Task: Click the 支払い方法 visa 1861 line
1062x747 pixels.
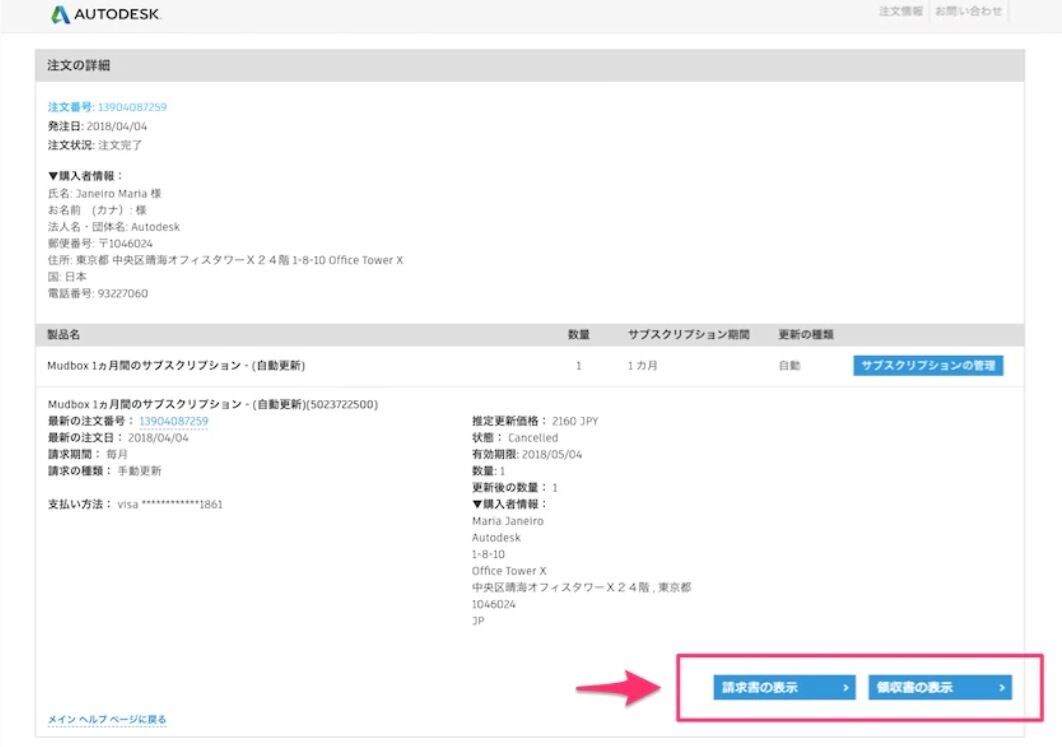Action: 135,504
